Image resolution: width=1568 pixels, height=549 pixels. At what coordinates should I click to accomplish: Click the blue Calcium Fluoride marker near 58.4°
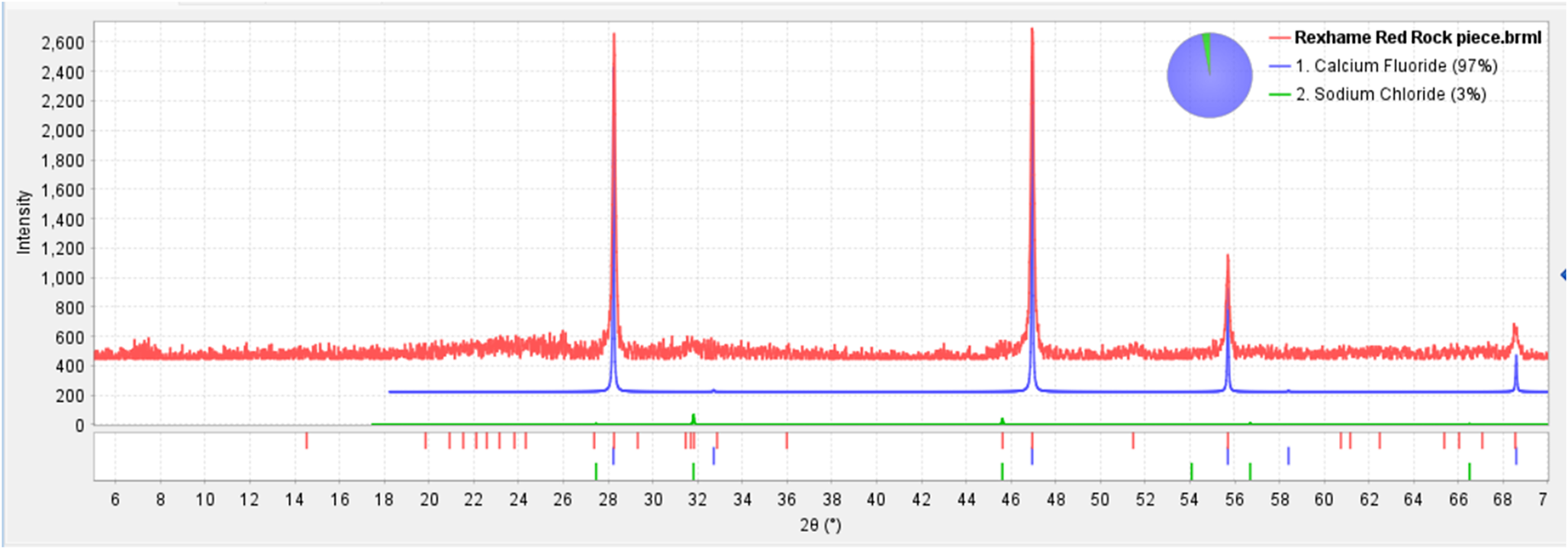pos(1288,456)
